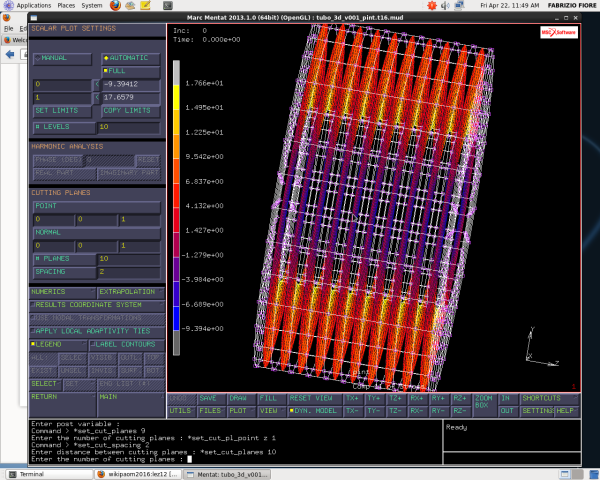Open the mail launcher icon in top panel
Screen dimensions: 600x480
tap(130, 5)
